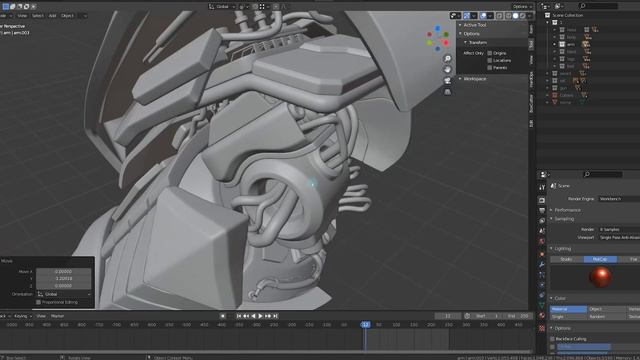Open the Global transform orientation dropdown
640x360 pixels.
tap(222, 6)
